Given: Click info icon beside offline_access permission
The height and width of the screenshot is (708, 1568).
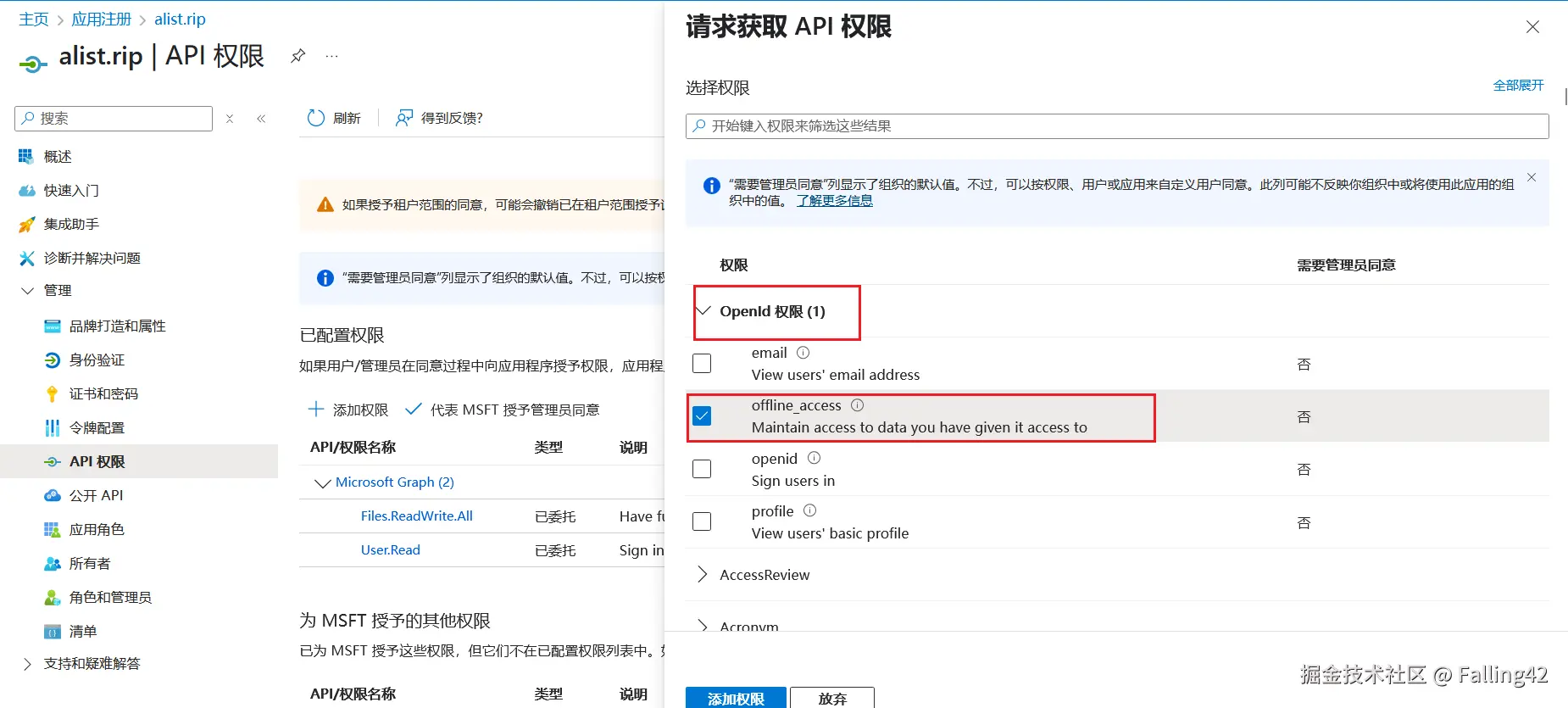Looking at the screenshot, I should point(857,405).
